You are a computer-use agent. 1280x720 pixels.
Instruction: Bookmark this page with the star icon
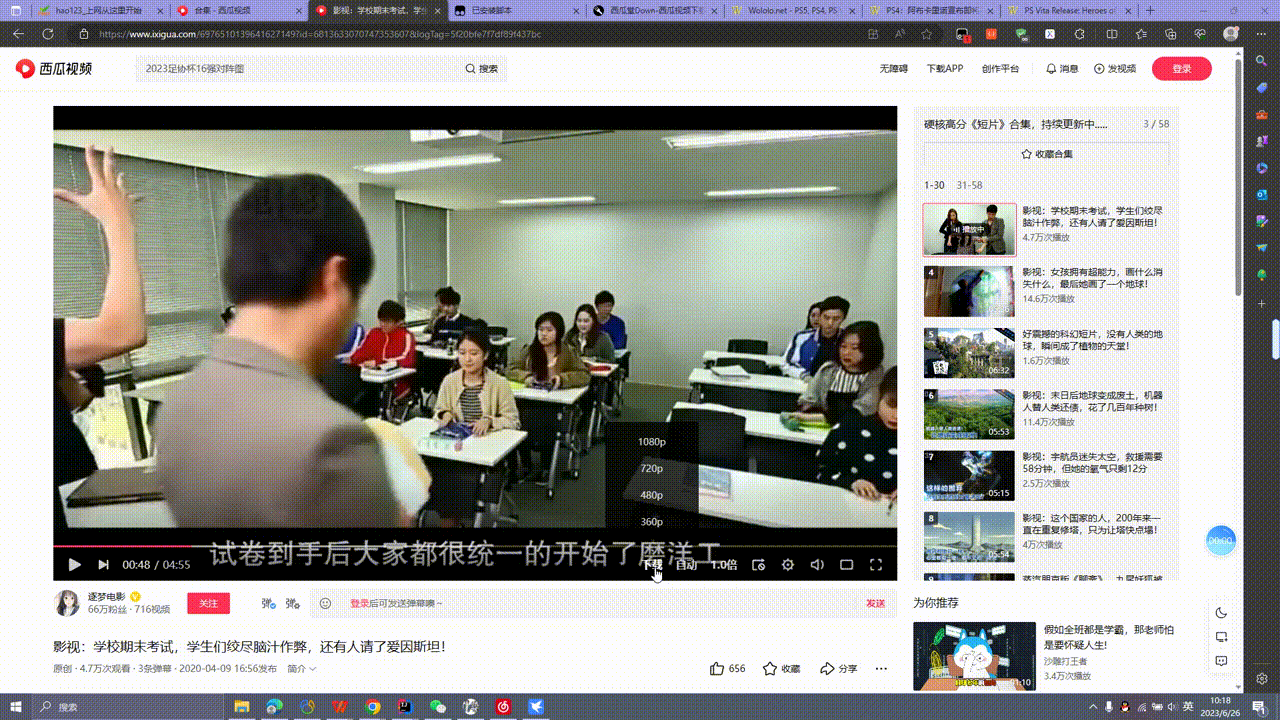tap(927, 33)
